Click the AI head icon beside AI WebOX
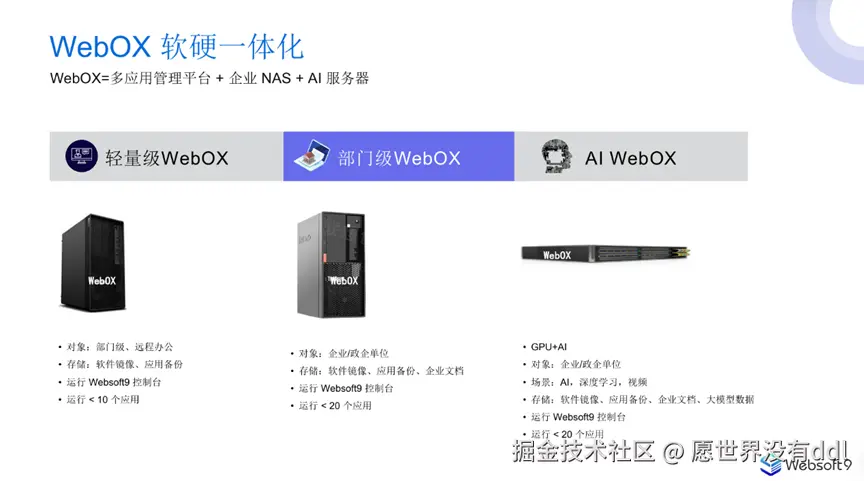Screen dimensions: 864x481 pyautogui.click(x=556, y=156)
